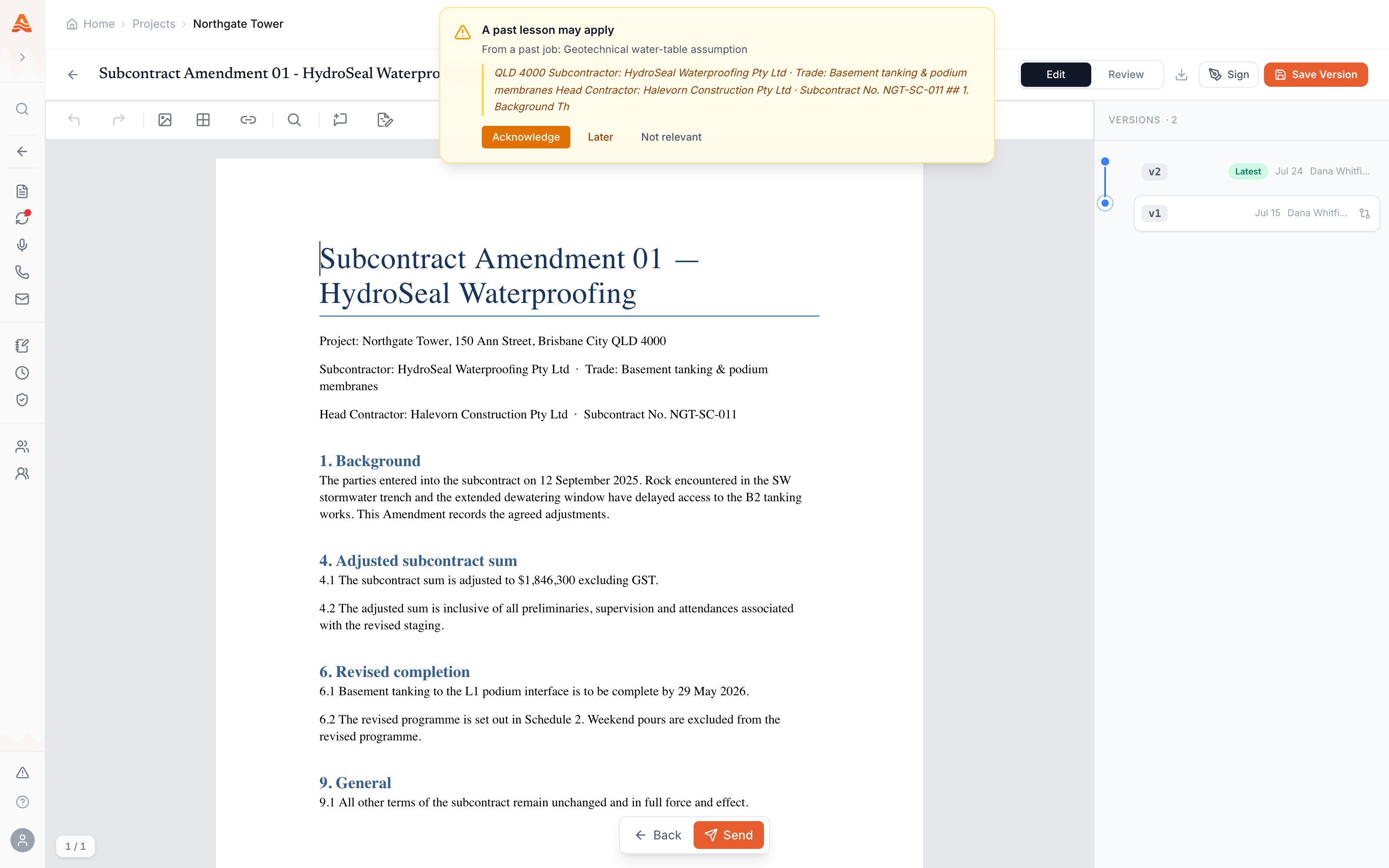Click the app logo in the sidebar
The height and width of the screenshot is (868, 1389).
coord(22,23)
